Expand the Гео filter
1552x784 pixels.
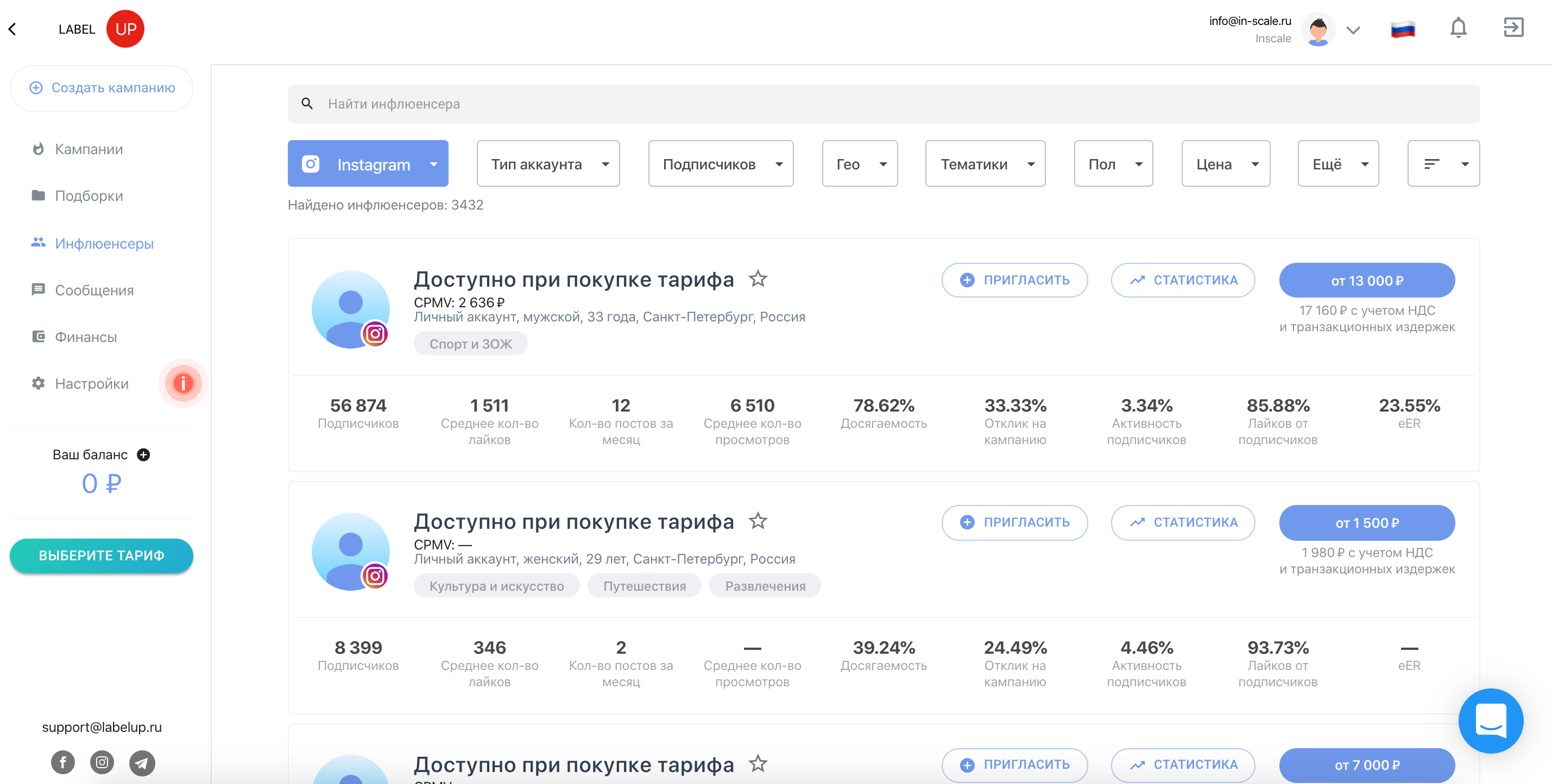click(x=860, y=164)
